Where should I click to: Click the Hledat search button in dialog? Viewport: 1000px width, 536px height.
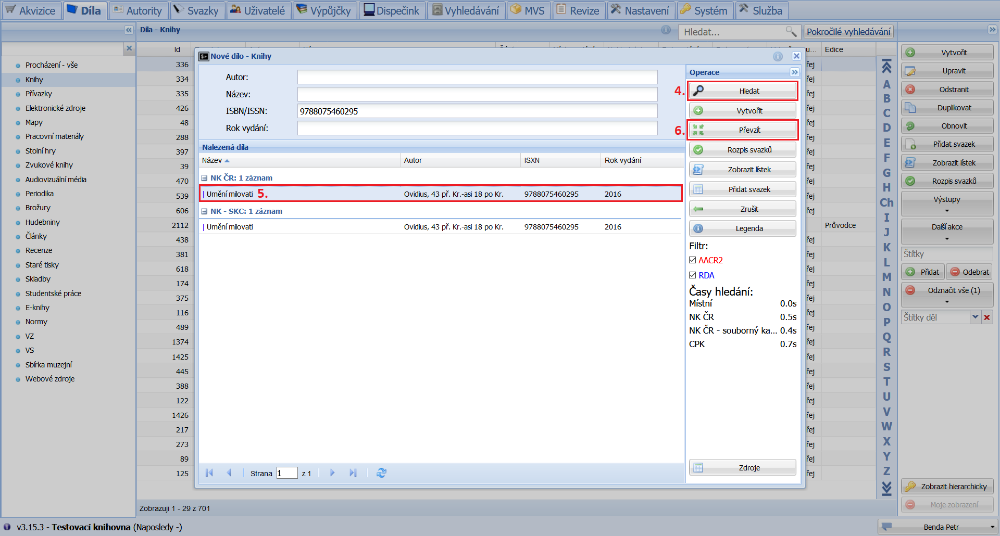coord(742,91)
